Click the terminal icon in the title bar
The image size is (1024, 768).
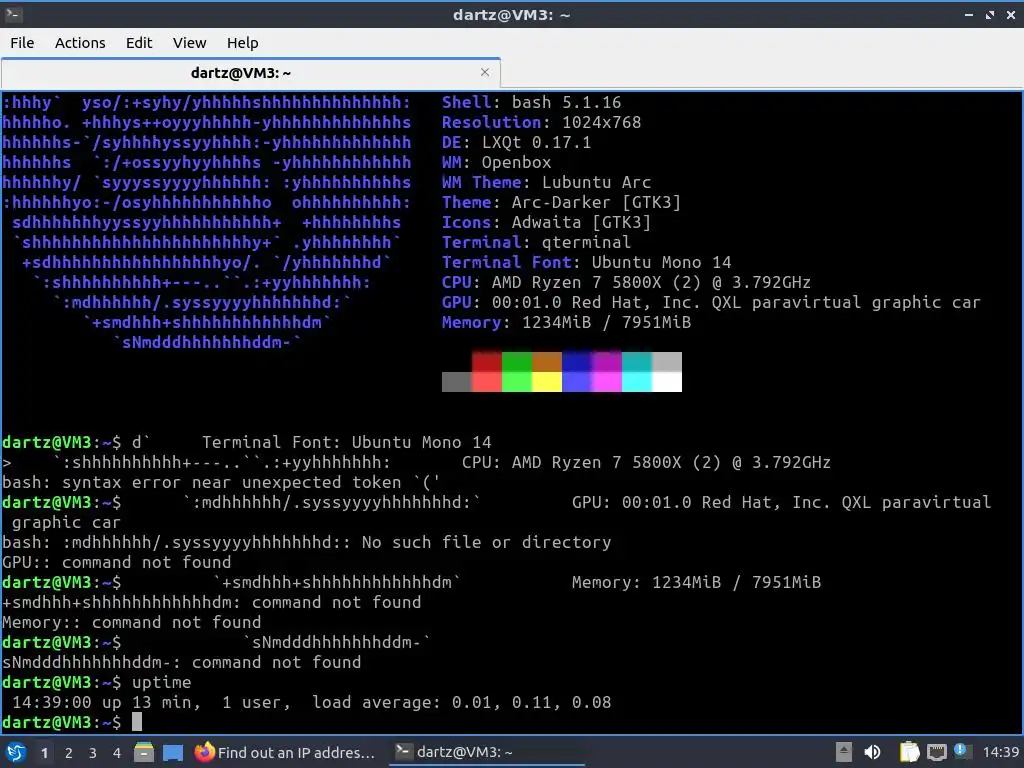pos(13,14)
